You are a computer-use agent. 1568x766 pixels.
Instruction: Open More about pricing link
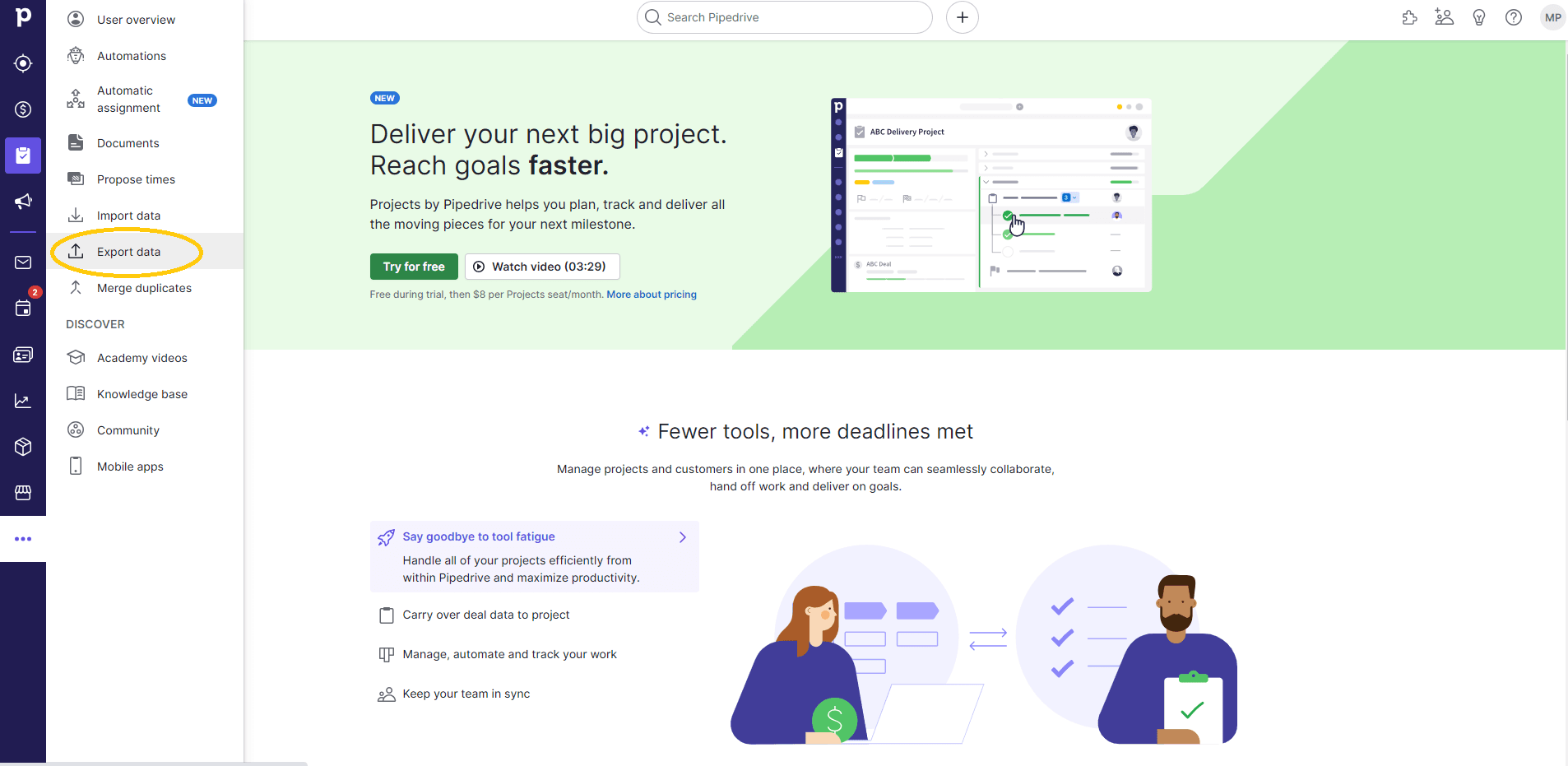click(x=652, y=295)
